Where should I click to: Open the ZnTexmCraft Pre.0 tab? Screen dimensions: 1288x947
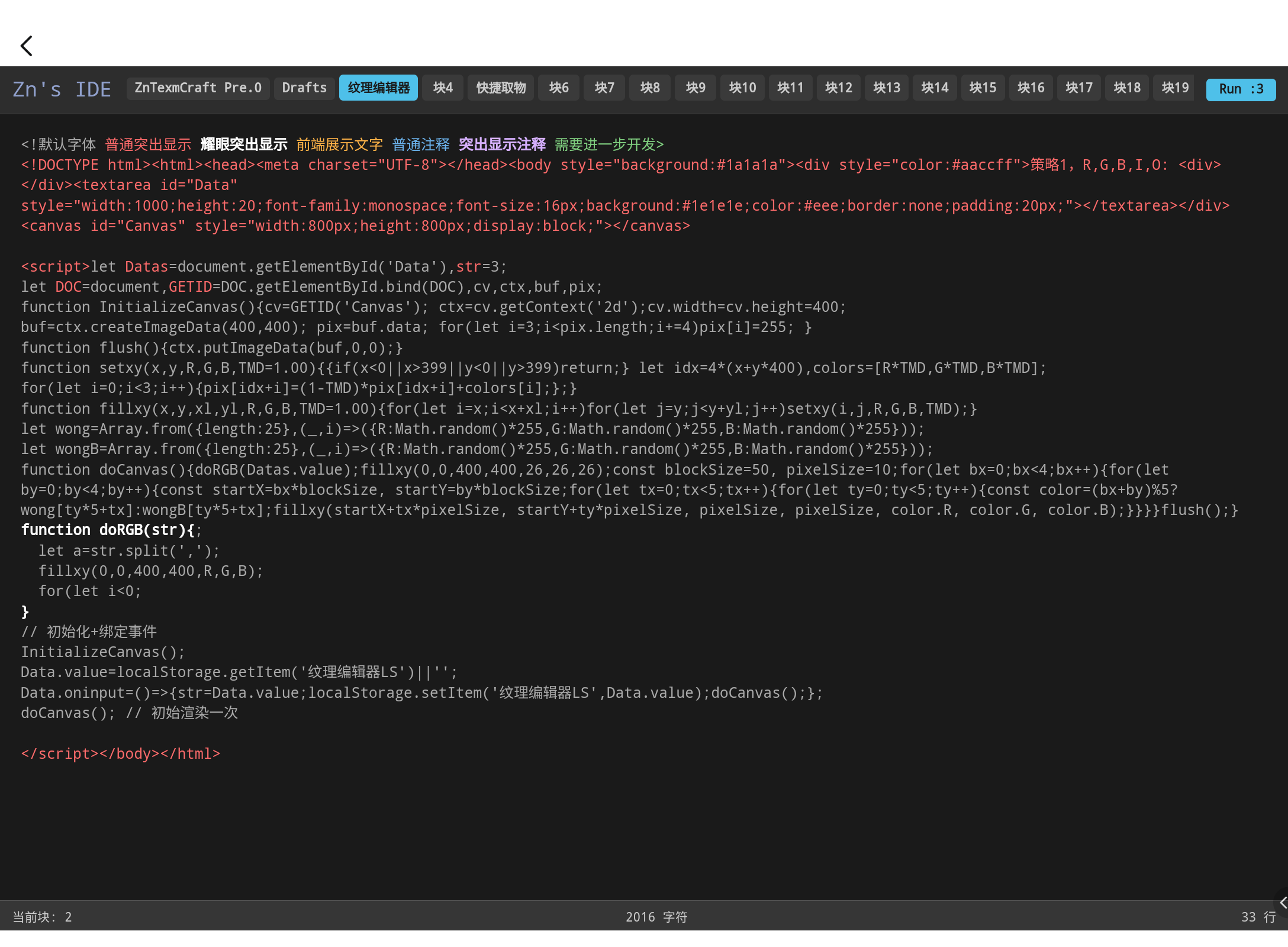click(x=198, y=88)
